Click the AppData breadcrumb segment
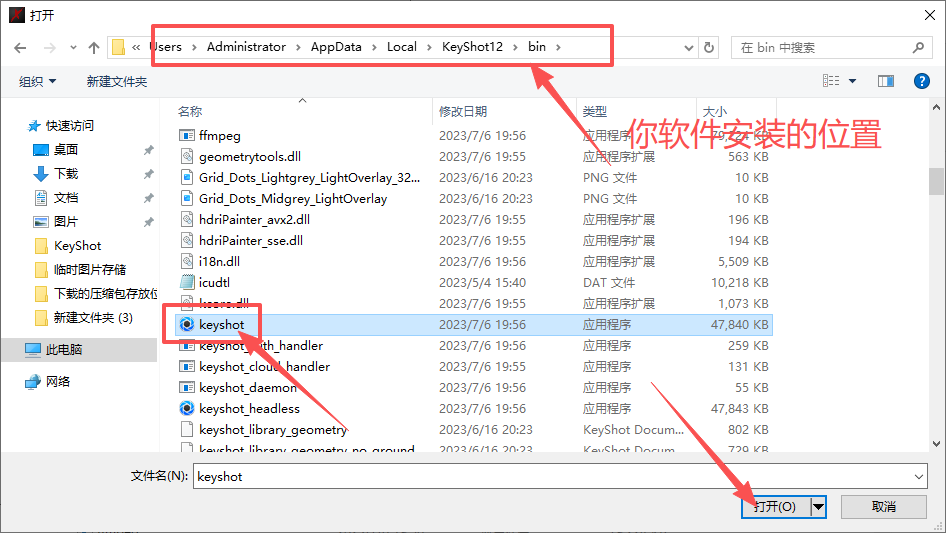The image size is (946, 533). (336, 47)
